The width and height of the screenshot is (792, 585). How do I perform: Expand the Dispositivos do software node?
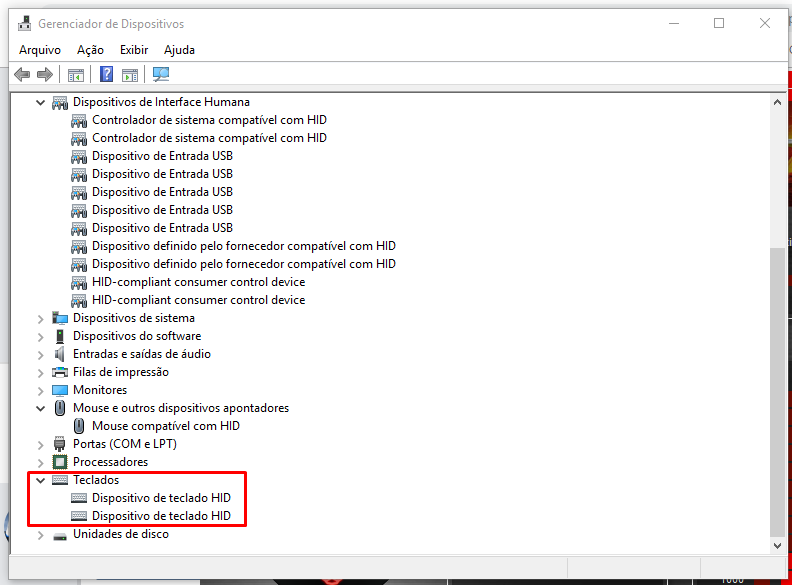click(40, 337)
